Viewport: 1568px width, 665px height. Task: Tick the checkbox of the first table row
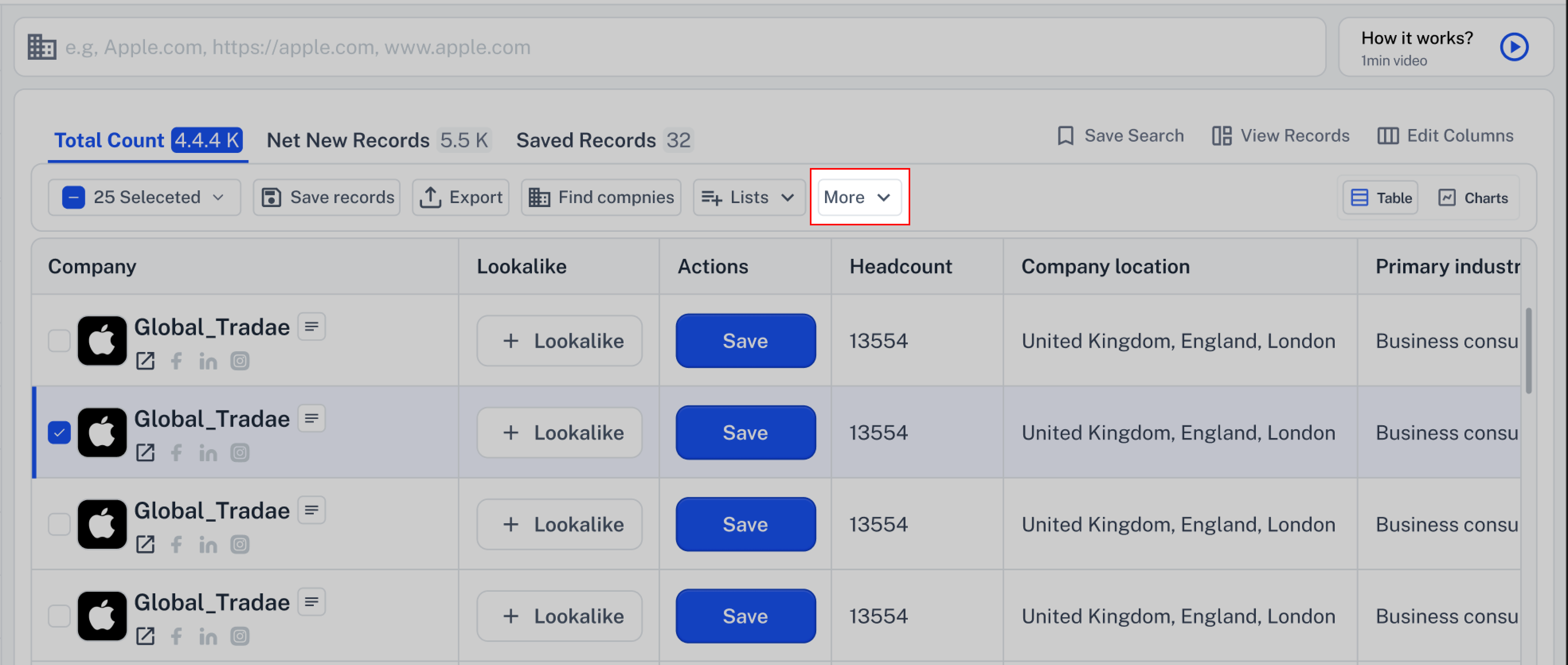click(x=59, y=340)
